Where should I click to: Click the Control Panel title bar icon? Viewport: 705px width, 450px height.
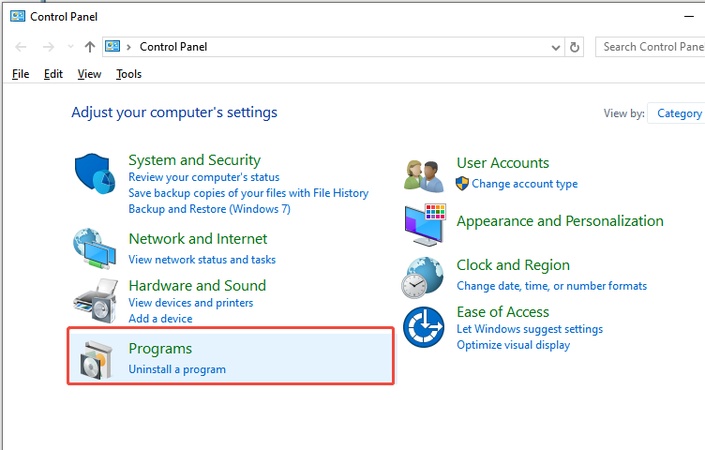(x=18, y=17)
